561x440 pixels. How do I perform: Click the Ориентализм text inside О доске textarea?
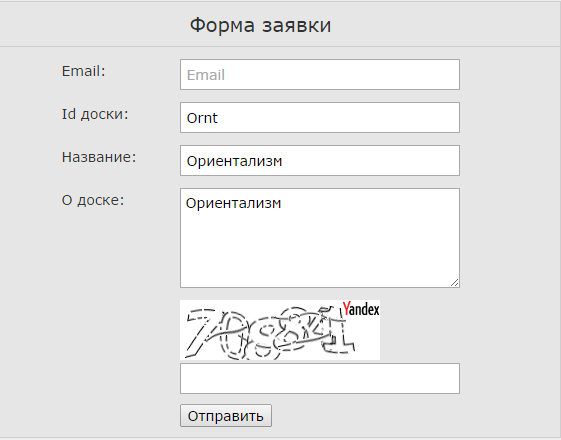point(234,203)
